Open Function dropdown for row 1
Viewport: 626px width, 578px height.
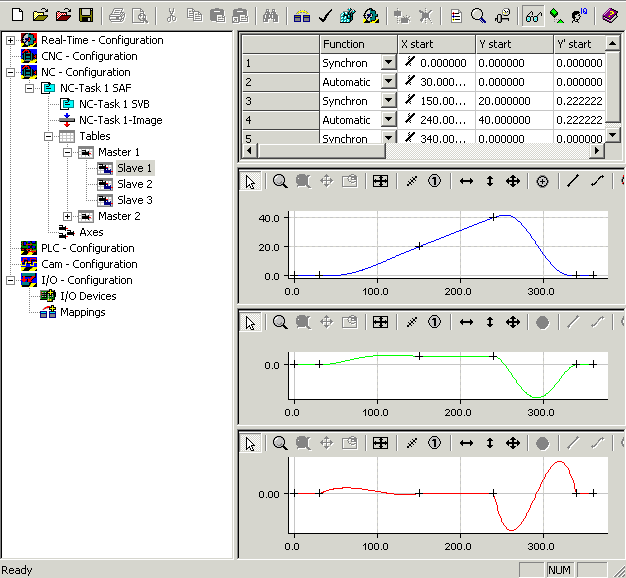click(x=388, y=62)
